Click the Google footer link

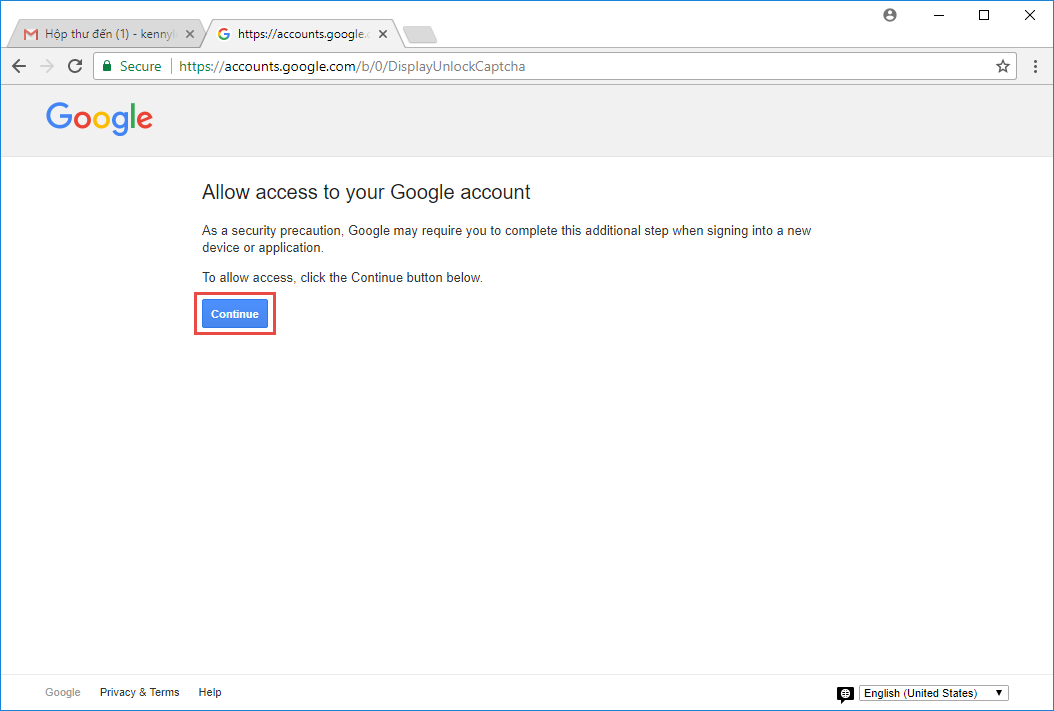coord(63,692)
